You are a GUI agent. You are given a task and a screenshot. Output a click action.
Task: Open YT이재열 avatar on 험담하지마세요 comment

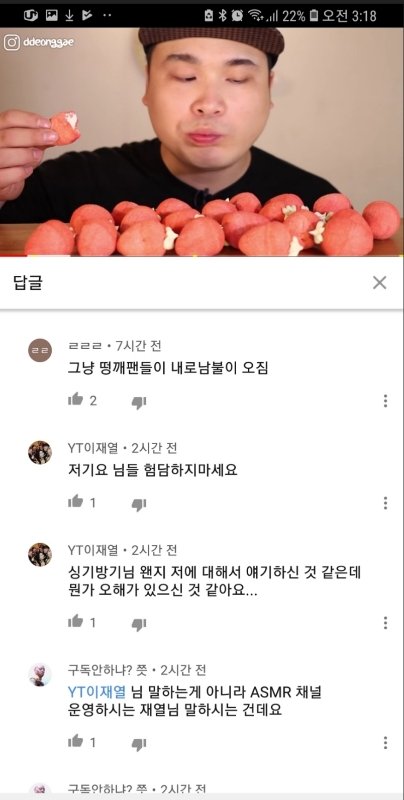point(40,453)
